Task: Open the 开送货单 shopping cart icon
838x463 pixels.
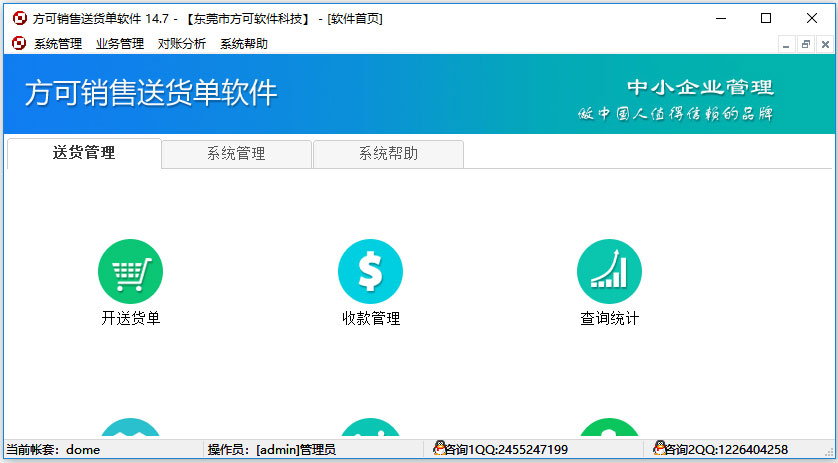Action: point(130,272)
